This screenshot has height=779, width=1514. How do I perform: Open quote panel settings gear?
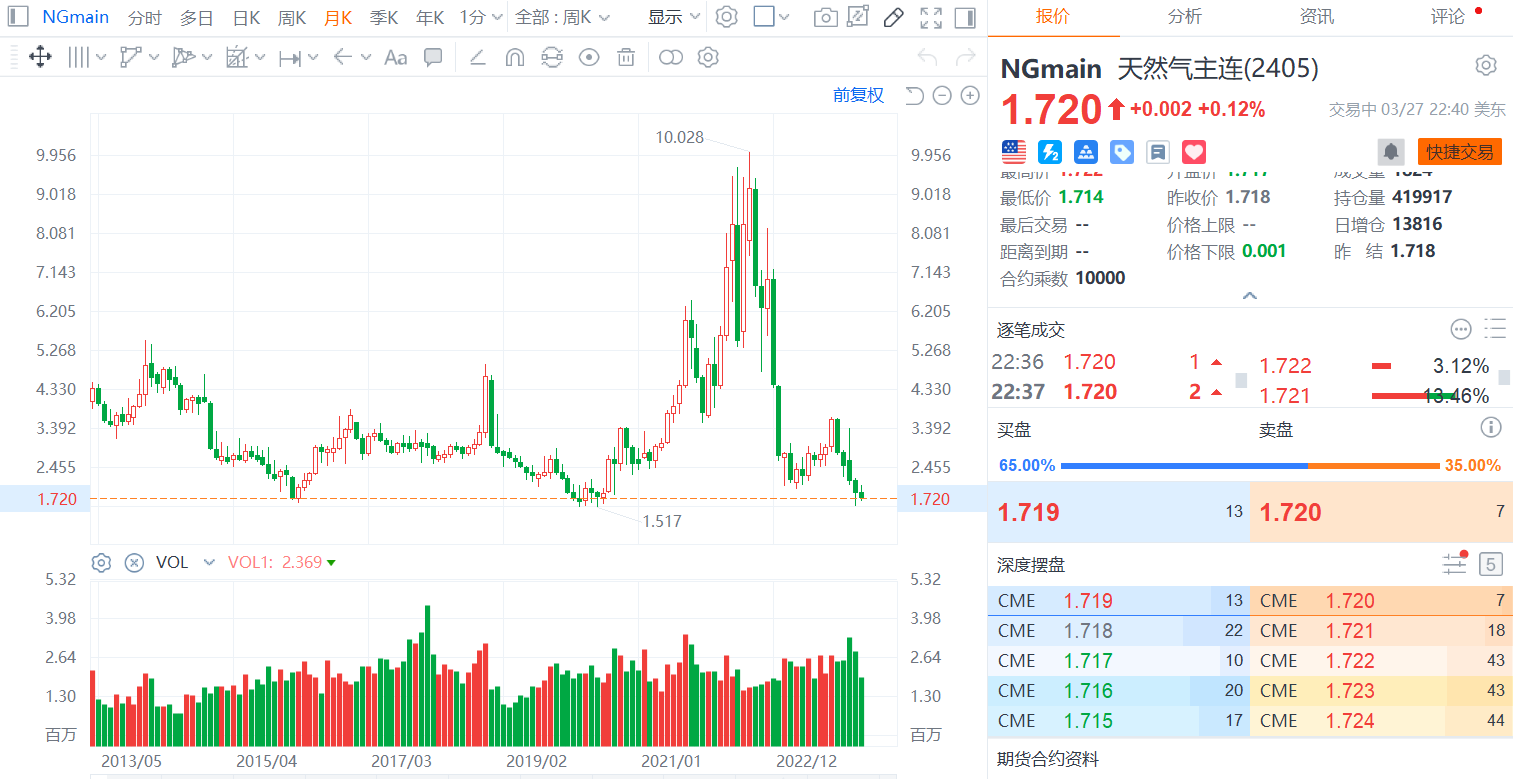point(1486,66)
